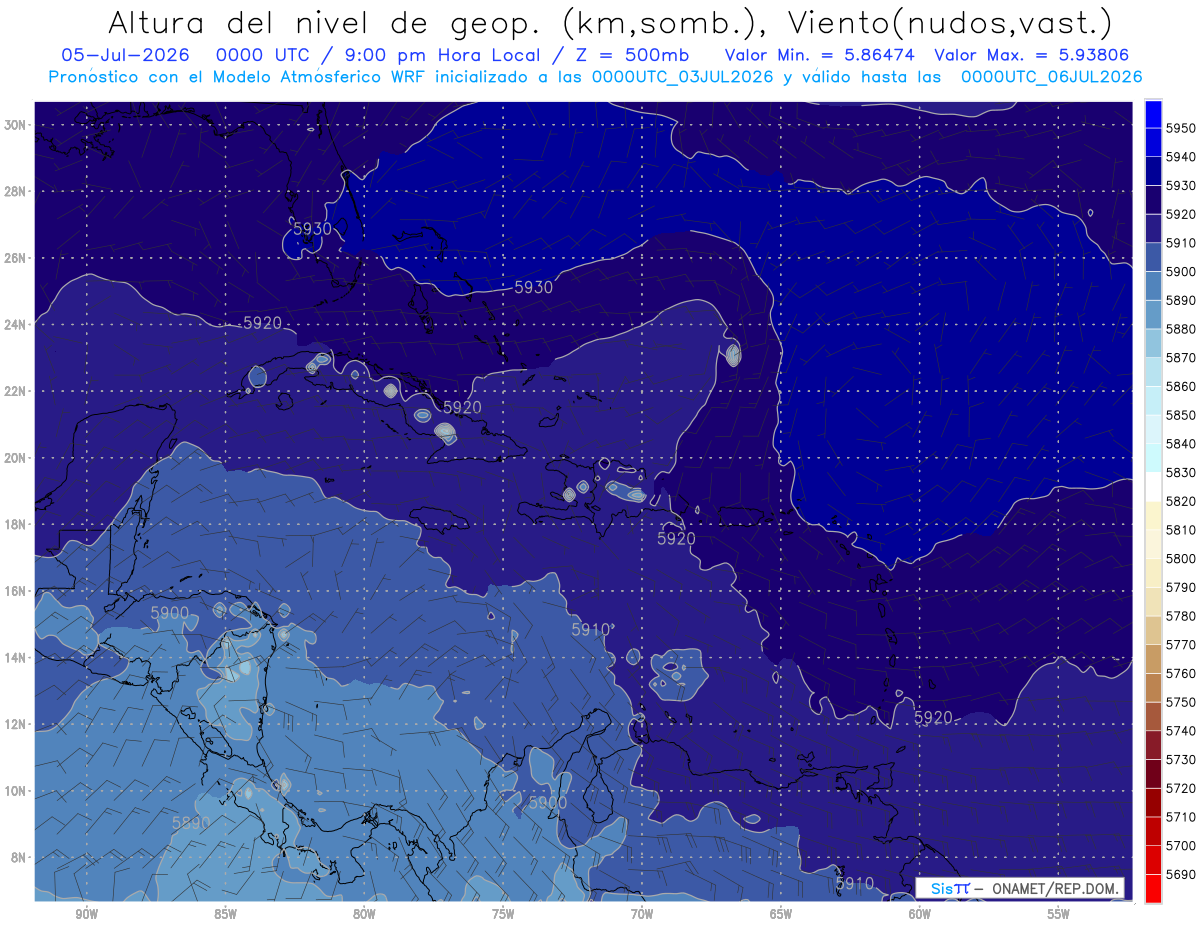This screenshot has height=927, width=1200.
Task: Pick the bright blue swatch at colorbar top
Action: [x=1153, y=114]
